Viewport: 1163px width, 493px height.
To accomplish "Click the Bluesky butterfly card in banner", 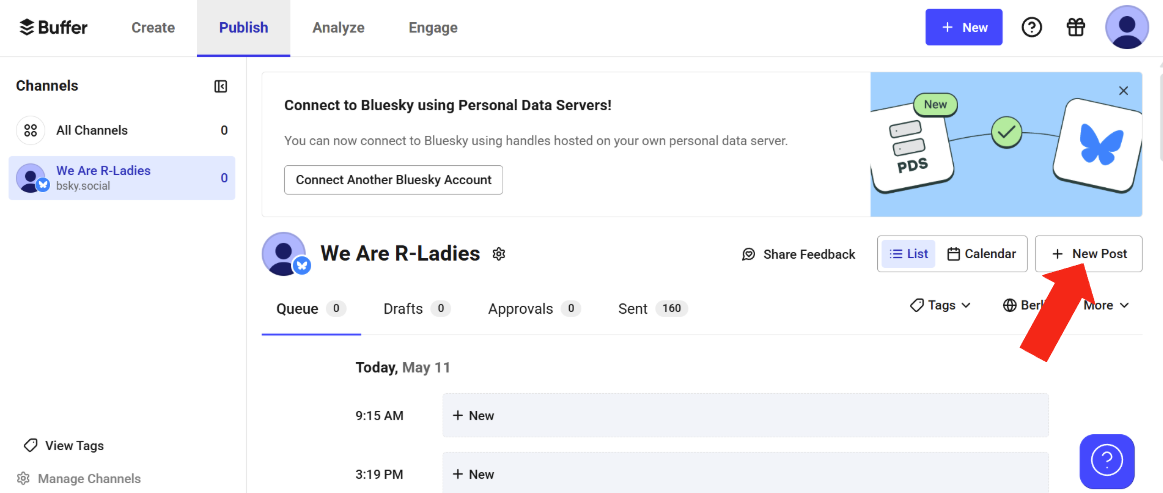I will [x=1101, y=144].
